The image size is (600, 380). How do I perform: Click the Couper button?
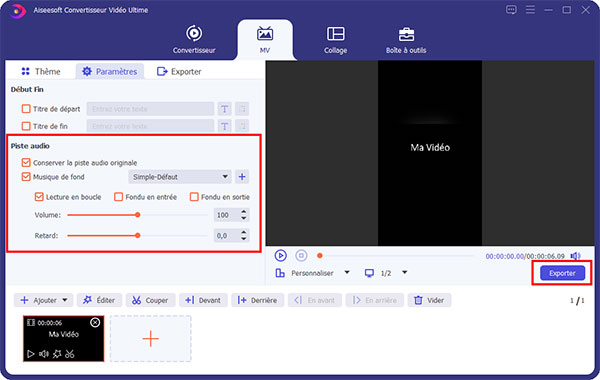tap(150, 300)
